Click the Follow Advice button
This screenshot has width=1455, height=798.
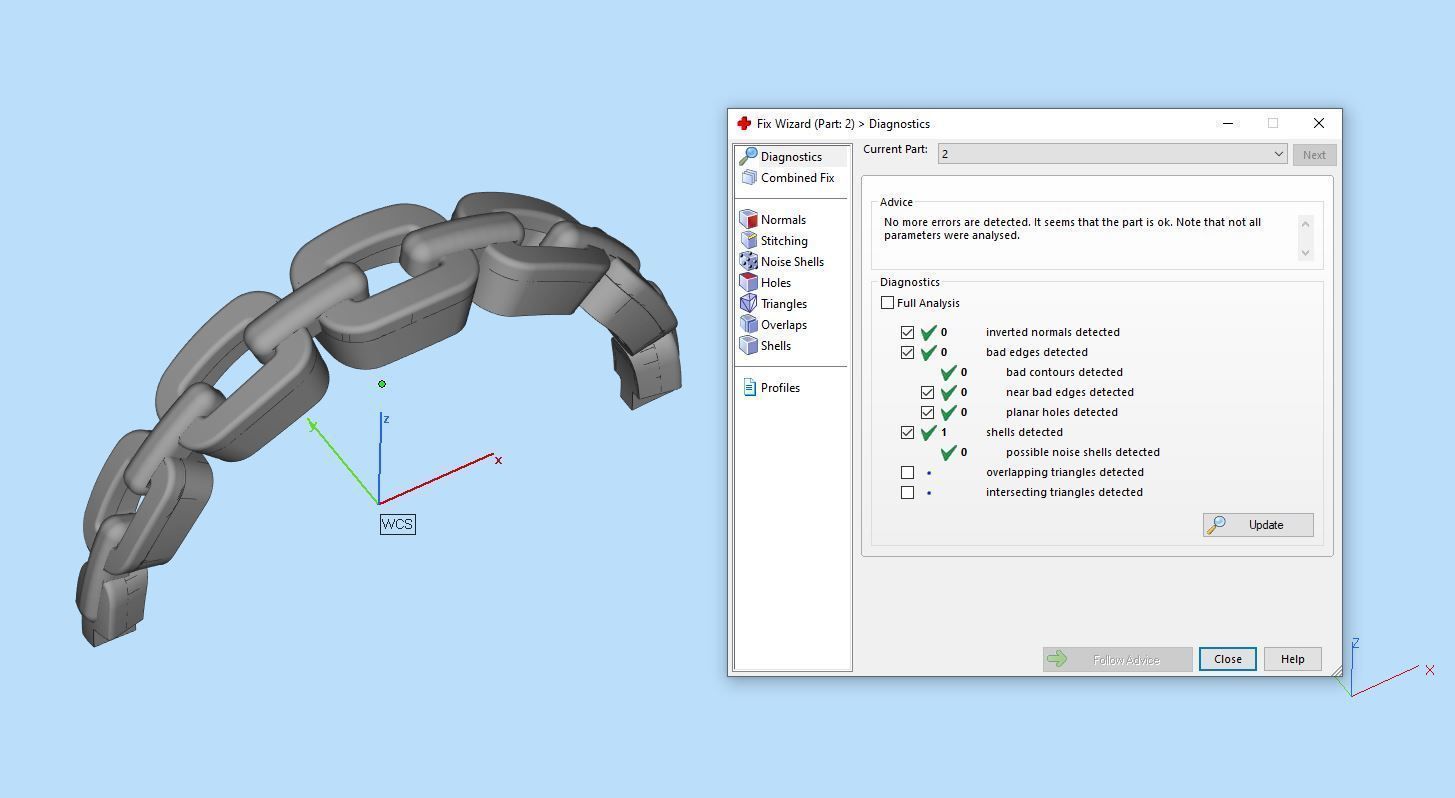pos(1117,659)
